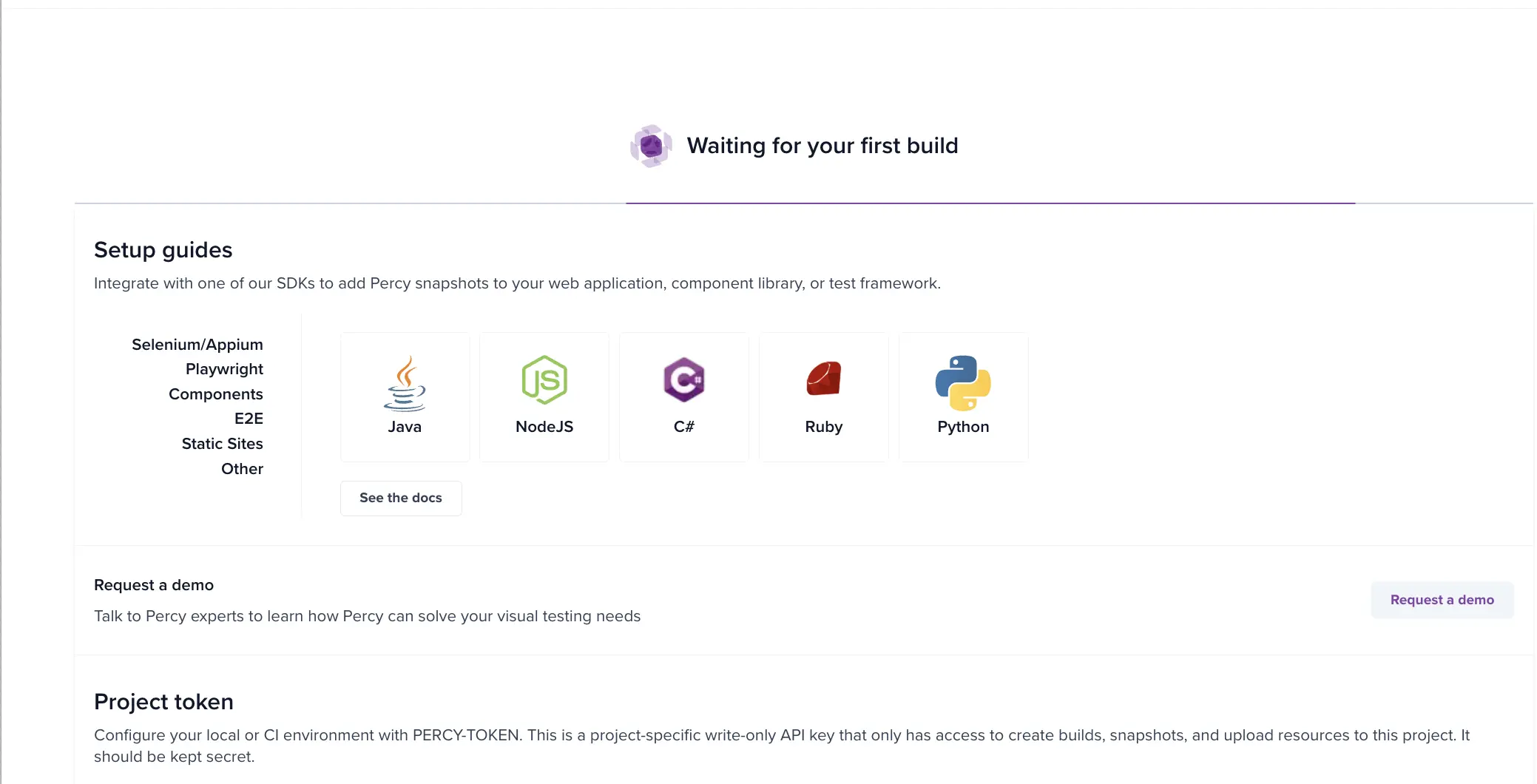Open the Selenium/Appium setup category

coord(197,345)
